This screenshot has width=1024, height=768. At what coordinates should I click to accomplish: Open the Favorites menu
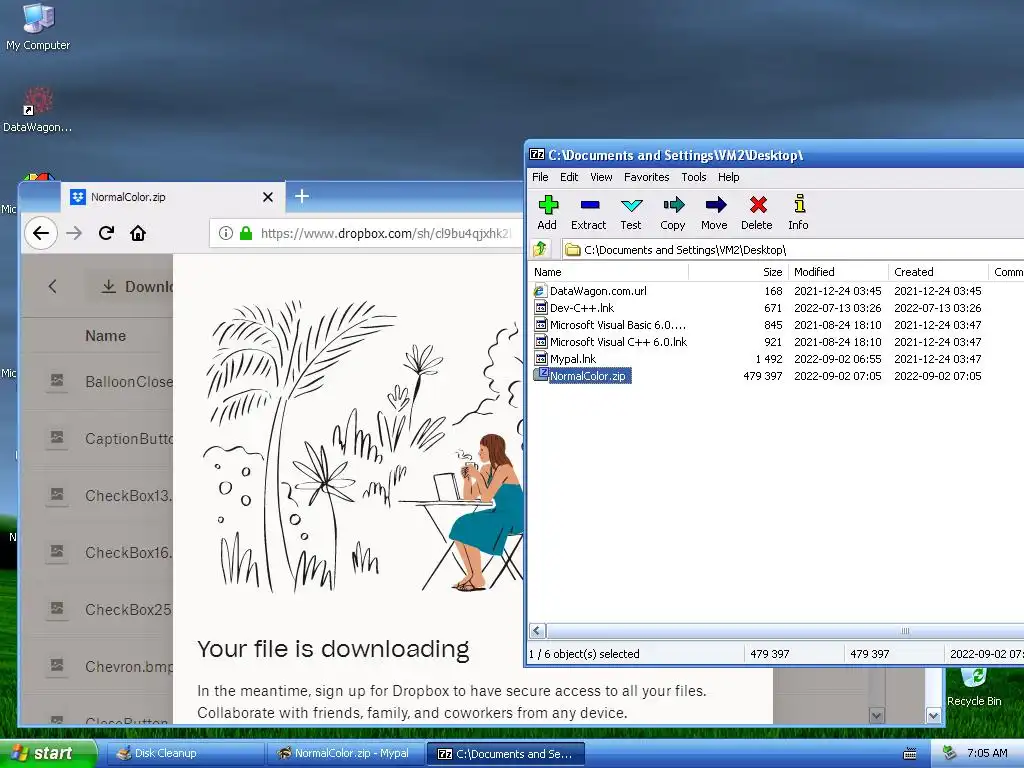coord(647,177)
